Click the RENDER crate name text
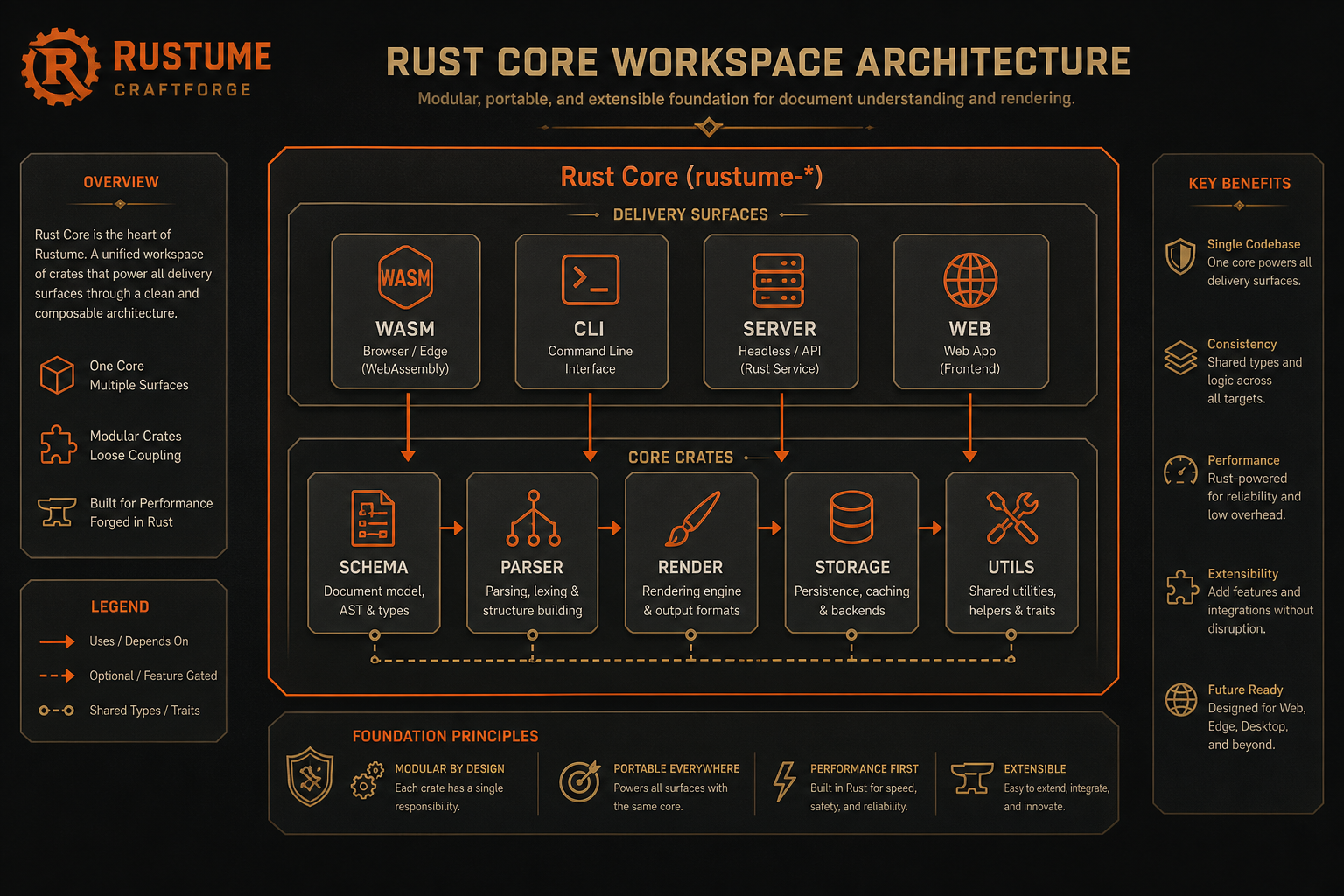Image resolution: width=1344 pixels, height=896 pixels. coord(690,567)
